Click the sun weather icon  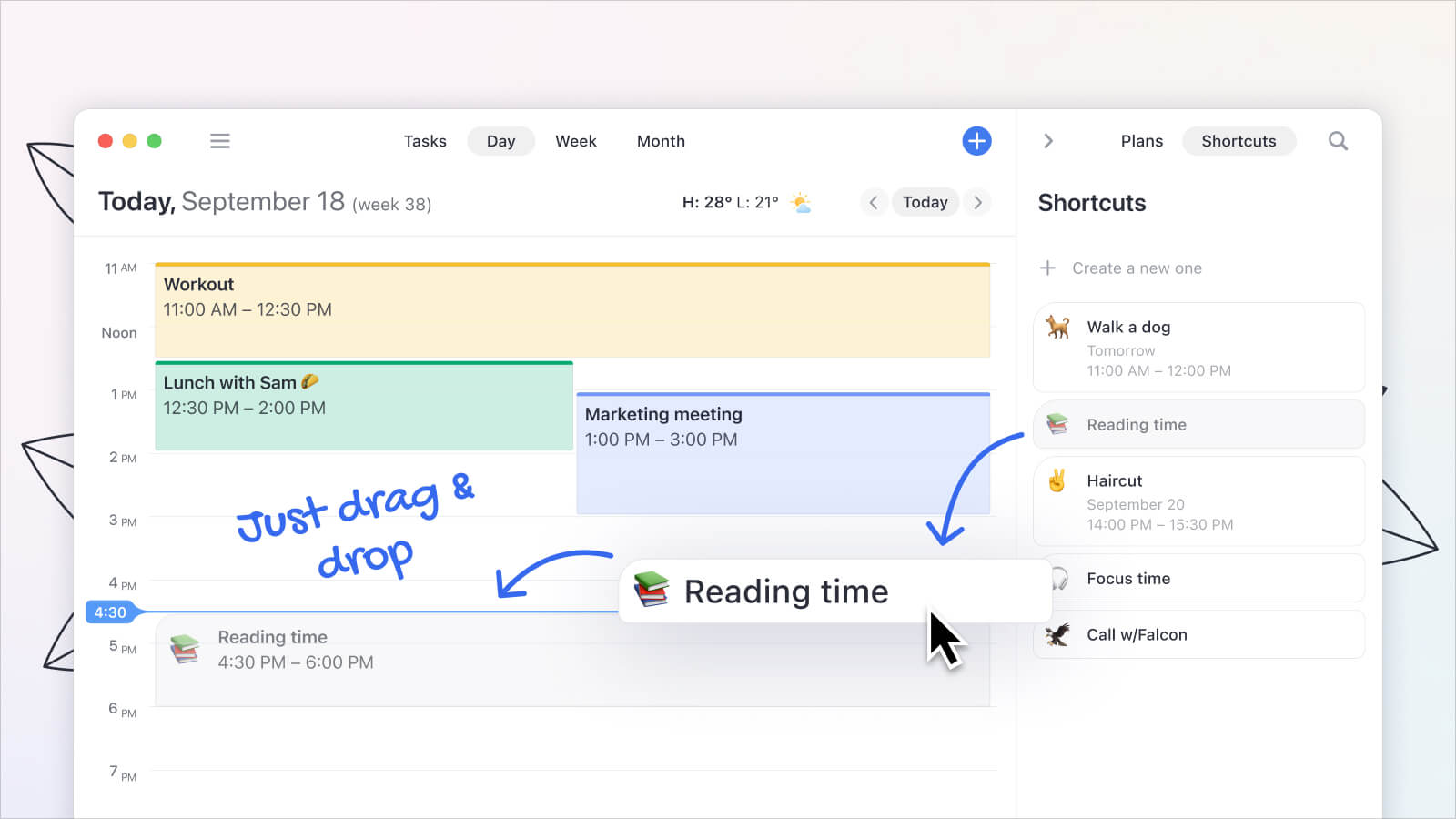[x=801, y=202]
